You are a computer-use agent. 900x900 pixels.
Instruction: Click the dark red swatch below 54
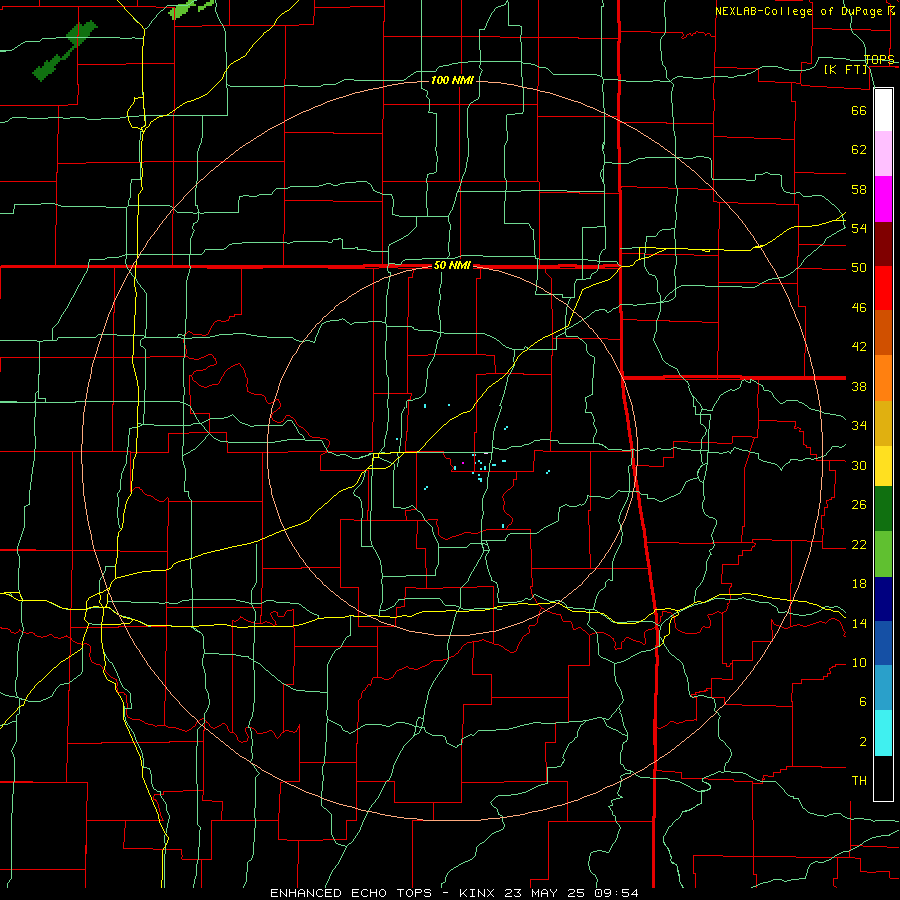click(883, 244)
